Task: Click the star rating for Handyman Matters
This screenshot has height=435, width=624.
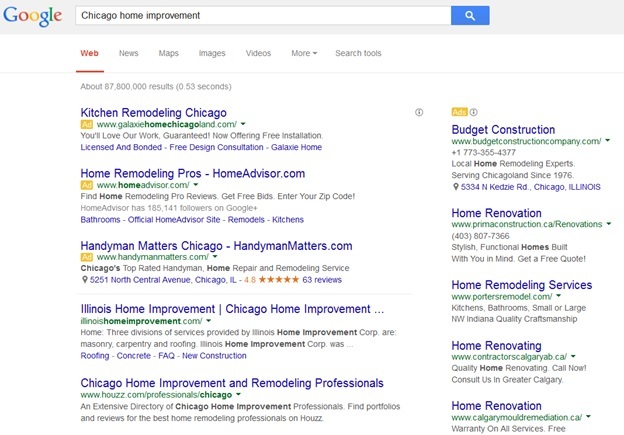Action: pyautogui.click(x=279, y=279)
